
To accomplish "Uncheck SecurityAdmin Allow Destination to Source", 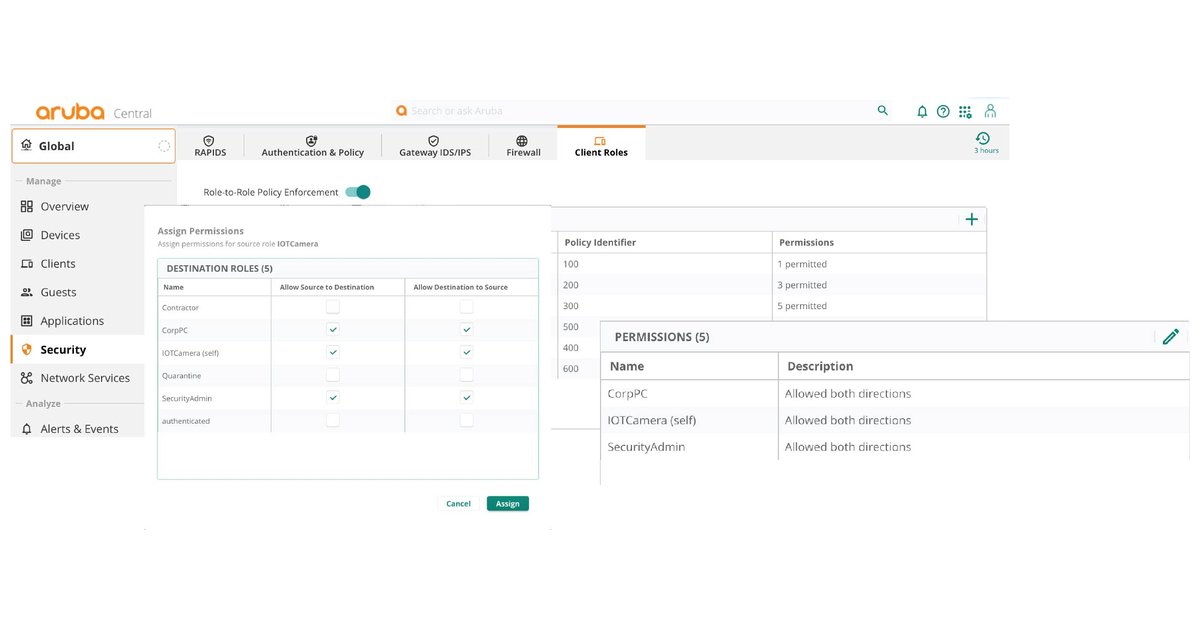I will pyautogui.click(x=466, y=398).
